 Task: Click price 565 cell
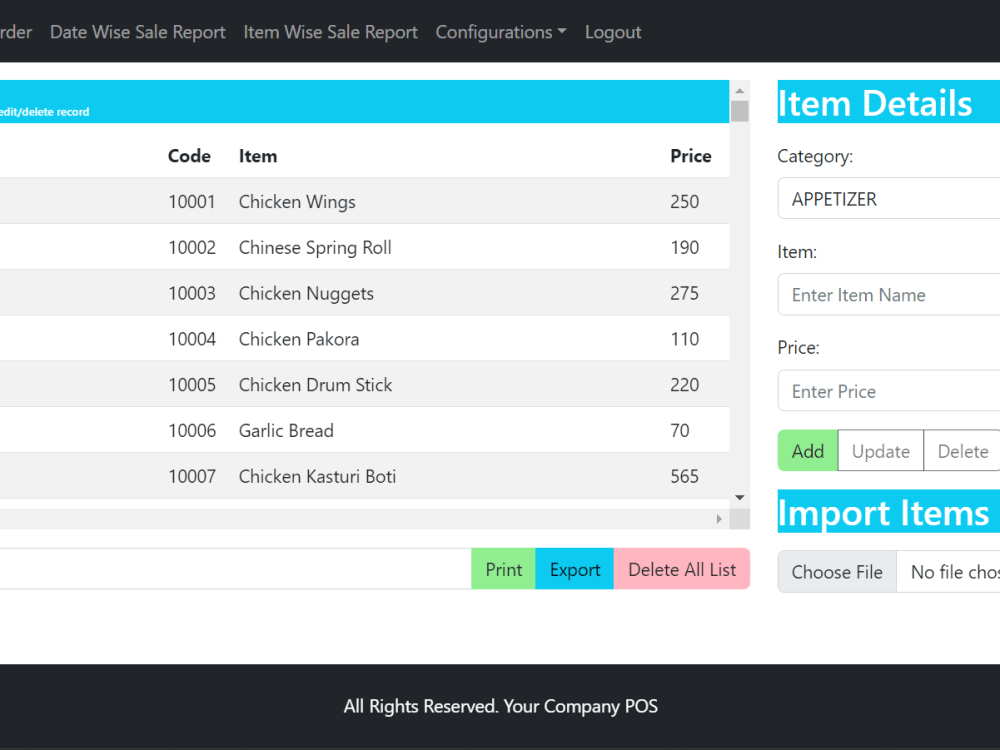point(684,476)
